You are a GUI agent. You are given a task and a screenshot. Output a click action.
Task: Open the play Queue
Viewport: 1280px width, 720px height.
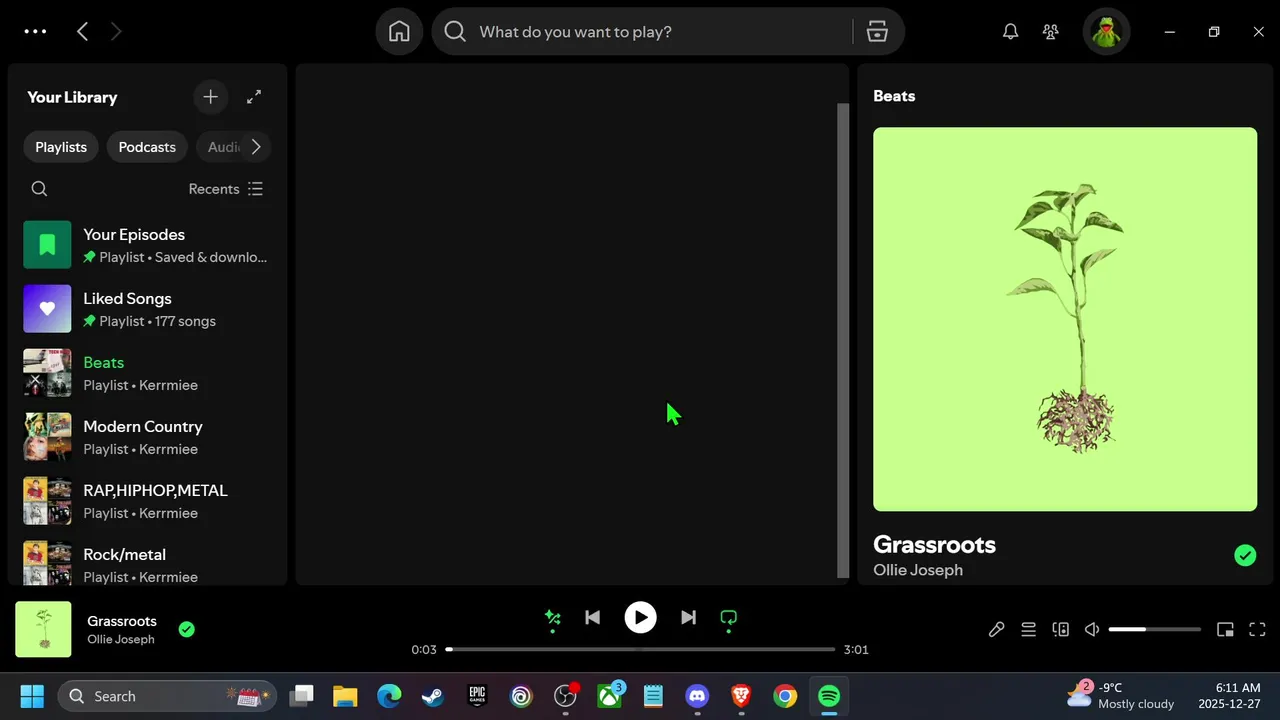click(x=1028, y=629)
